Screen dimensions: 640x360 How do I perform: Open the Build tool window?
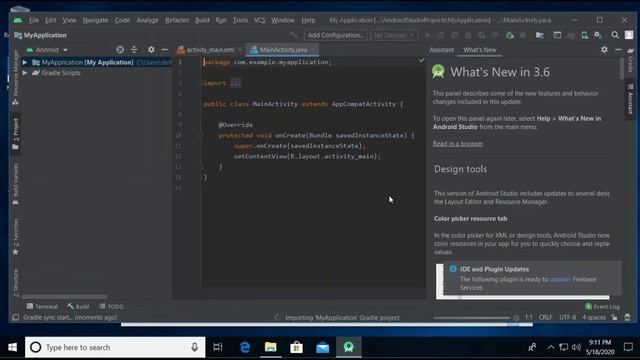click(78, 307)
